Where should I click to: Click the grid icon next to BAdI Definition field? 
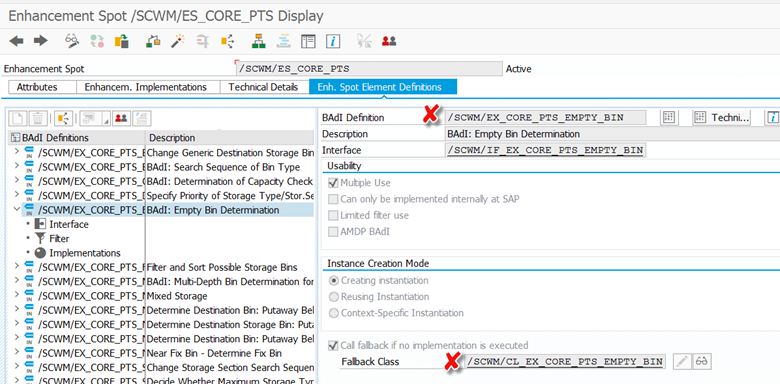click(669, 117)
